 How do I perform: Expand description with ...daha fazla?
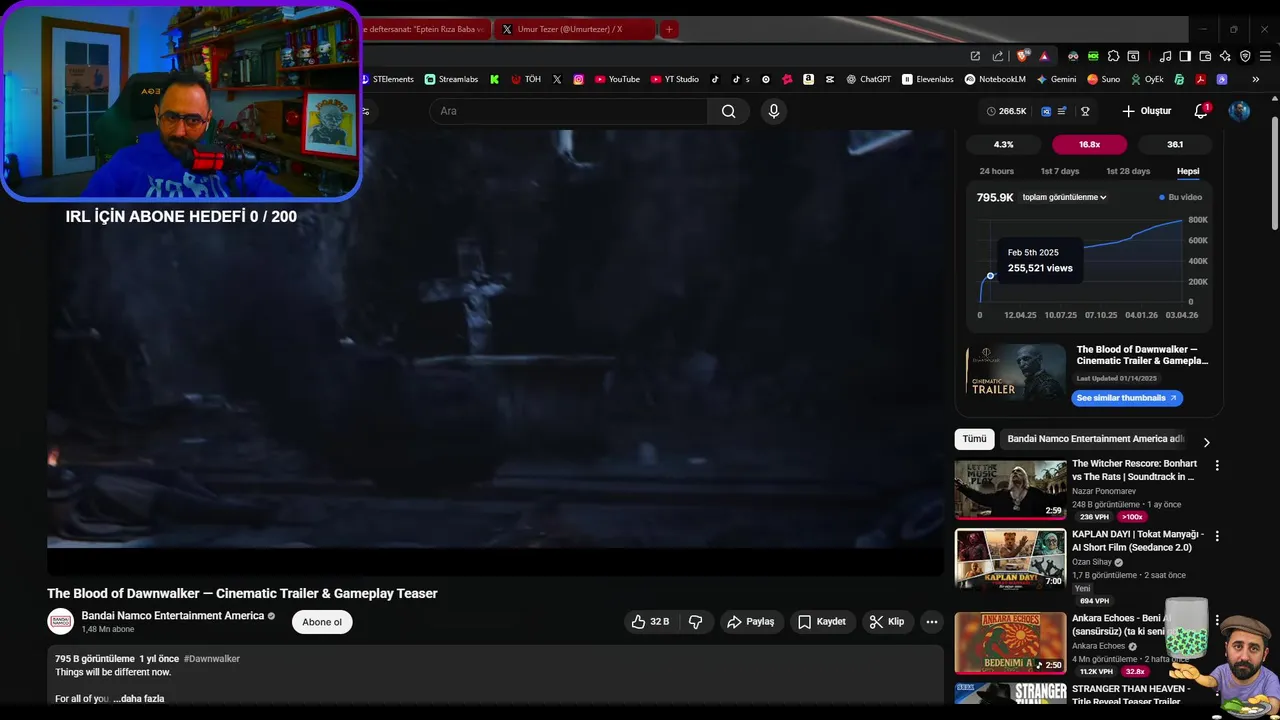(138, 699)
